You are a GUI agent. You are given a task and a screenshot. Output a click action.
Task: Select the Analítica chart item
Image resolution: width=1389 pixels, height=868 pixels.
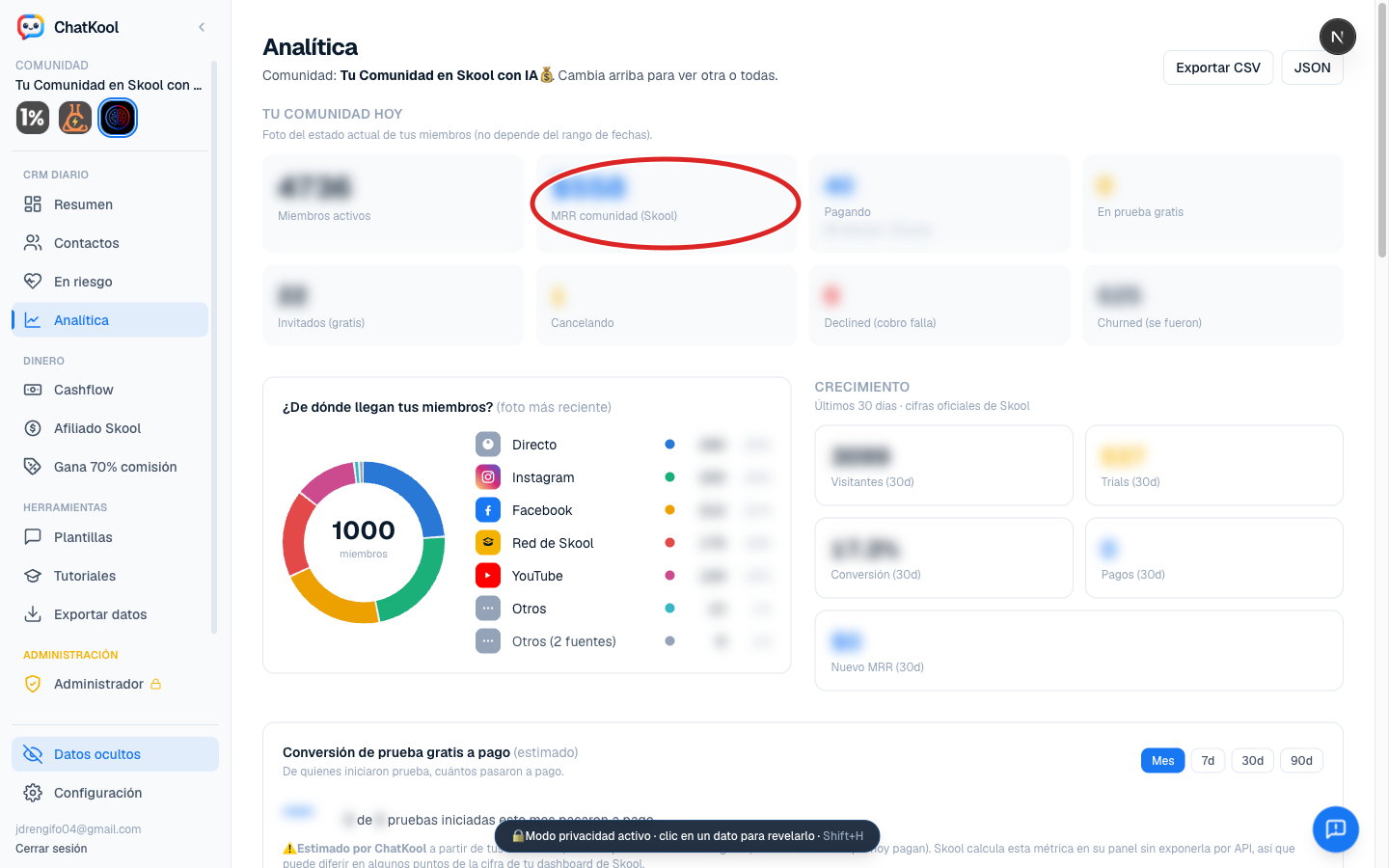click(x=110, y=320)
